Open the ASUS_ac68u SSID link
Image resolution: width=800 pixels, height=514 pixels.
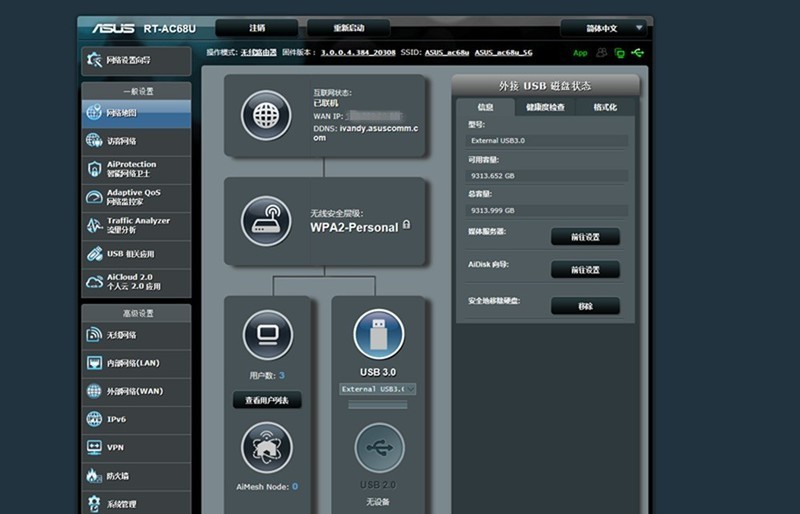coord(446,53)
